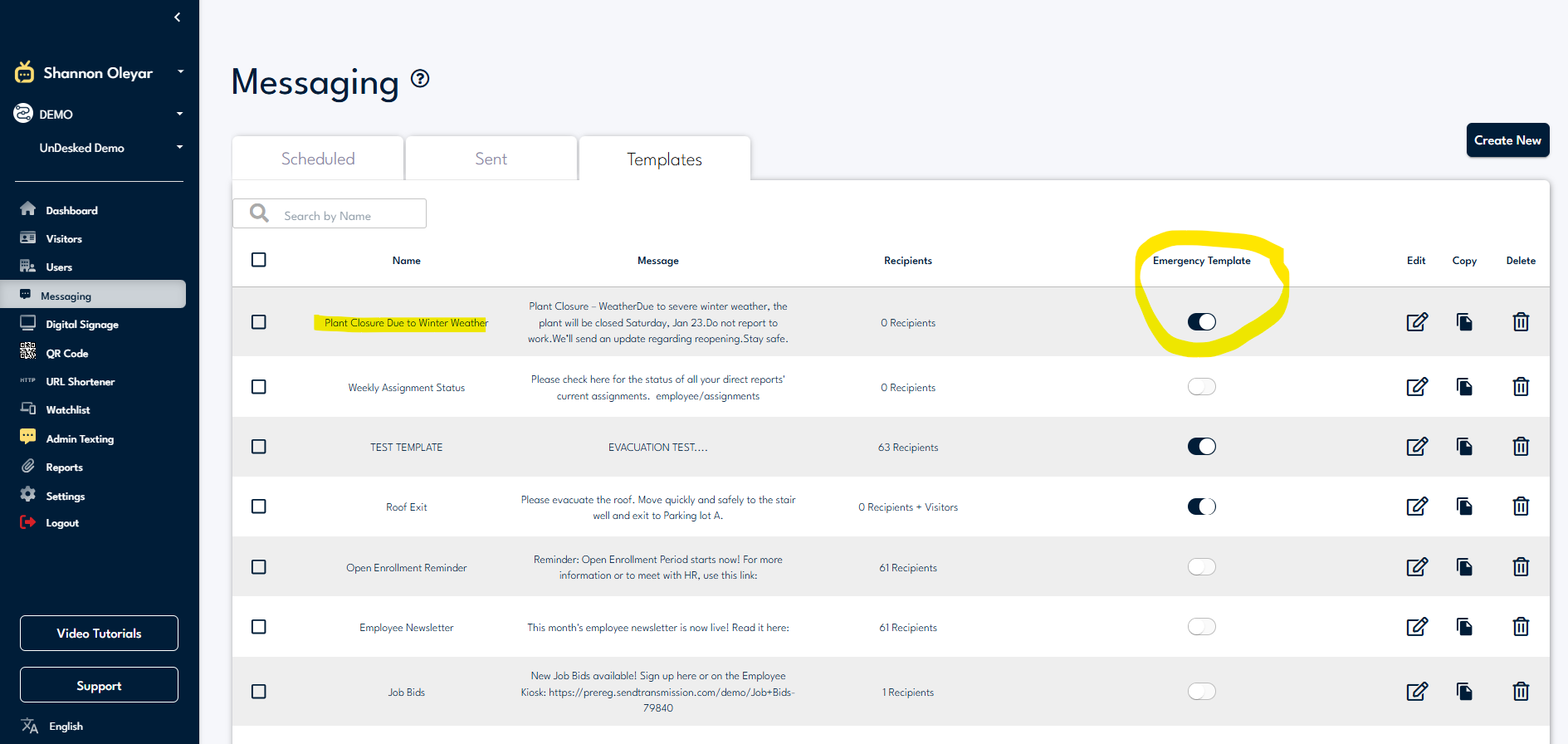Collapse the sidebar with the arrow
This screenshot has height=744, width=1568.
[177, 17]
